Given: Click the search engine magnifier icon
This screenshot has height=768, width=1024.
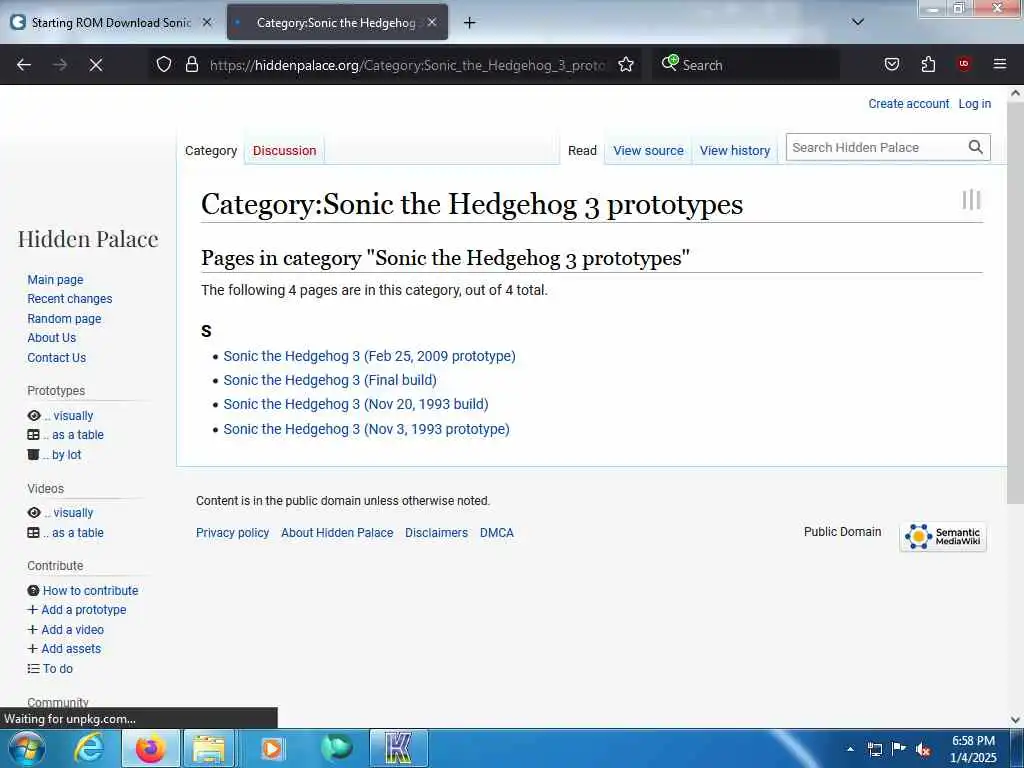Looking at the screenshot, I should (669, 63).
